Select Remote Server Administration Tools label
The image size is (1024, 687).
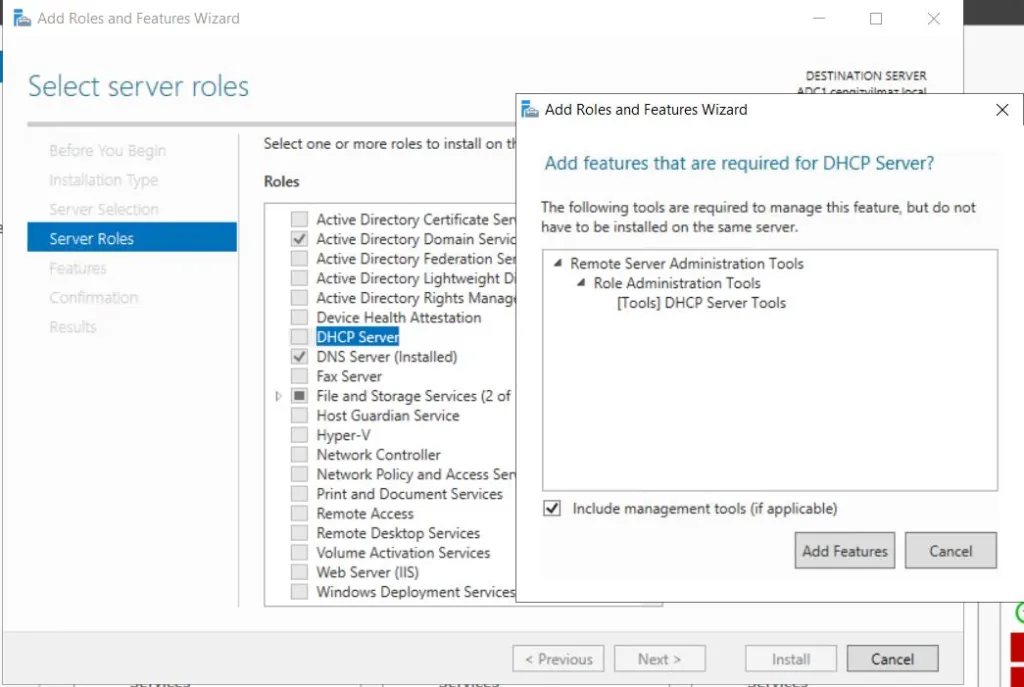tap(686, 264)
